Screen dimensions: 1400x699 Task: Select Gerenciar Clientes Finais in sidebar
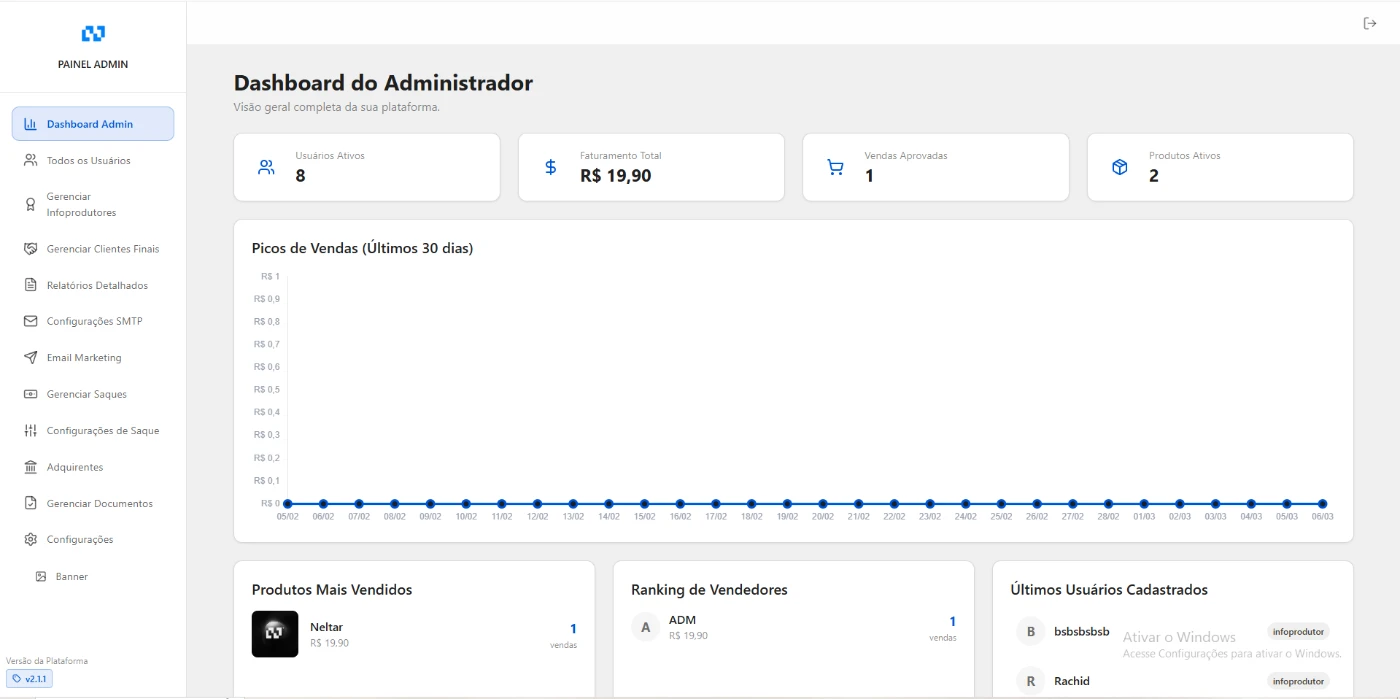click(102, 249)
